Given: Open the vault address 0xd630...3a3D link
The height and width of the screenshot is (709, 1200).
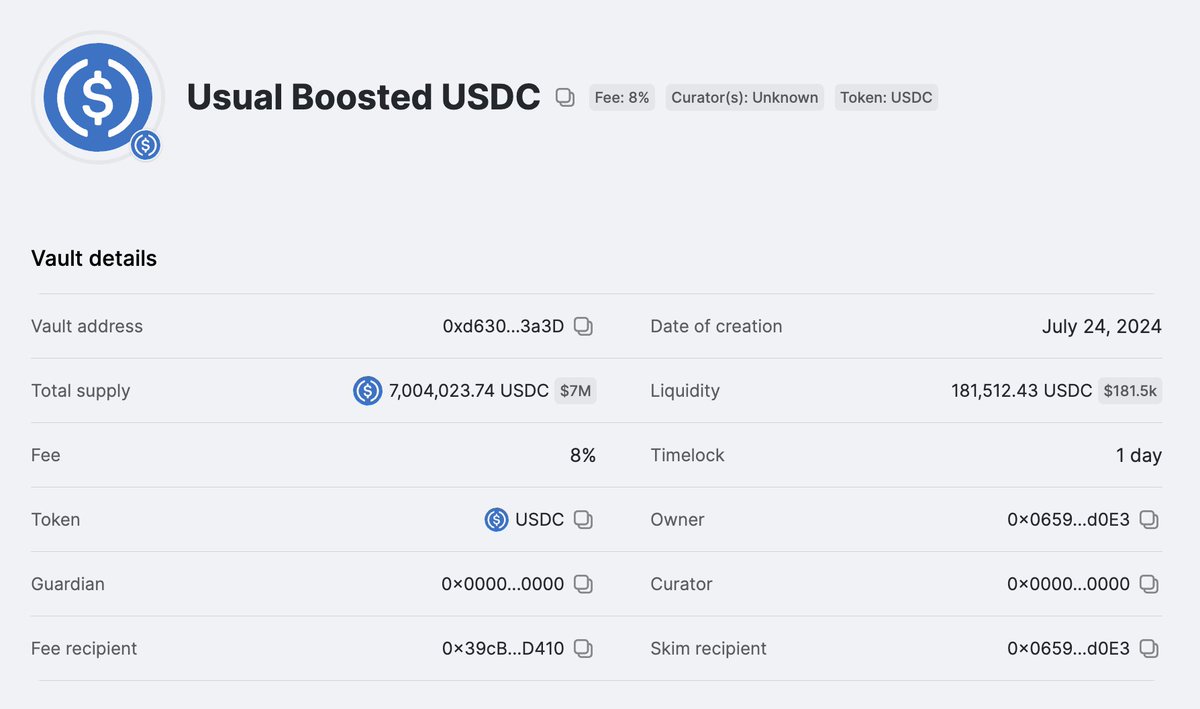Looking at the screenshot, I should click(x=503, y=326).
